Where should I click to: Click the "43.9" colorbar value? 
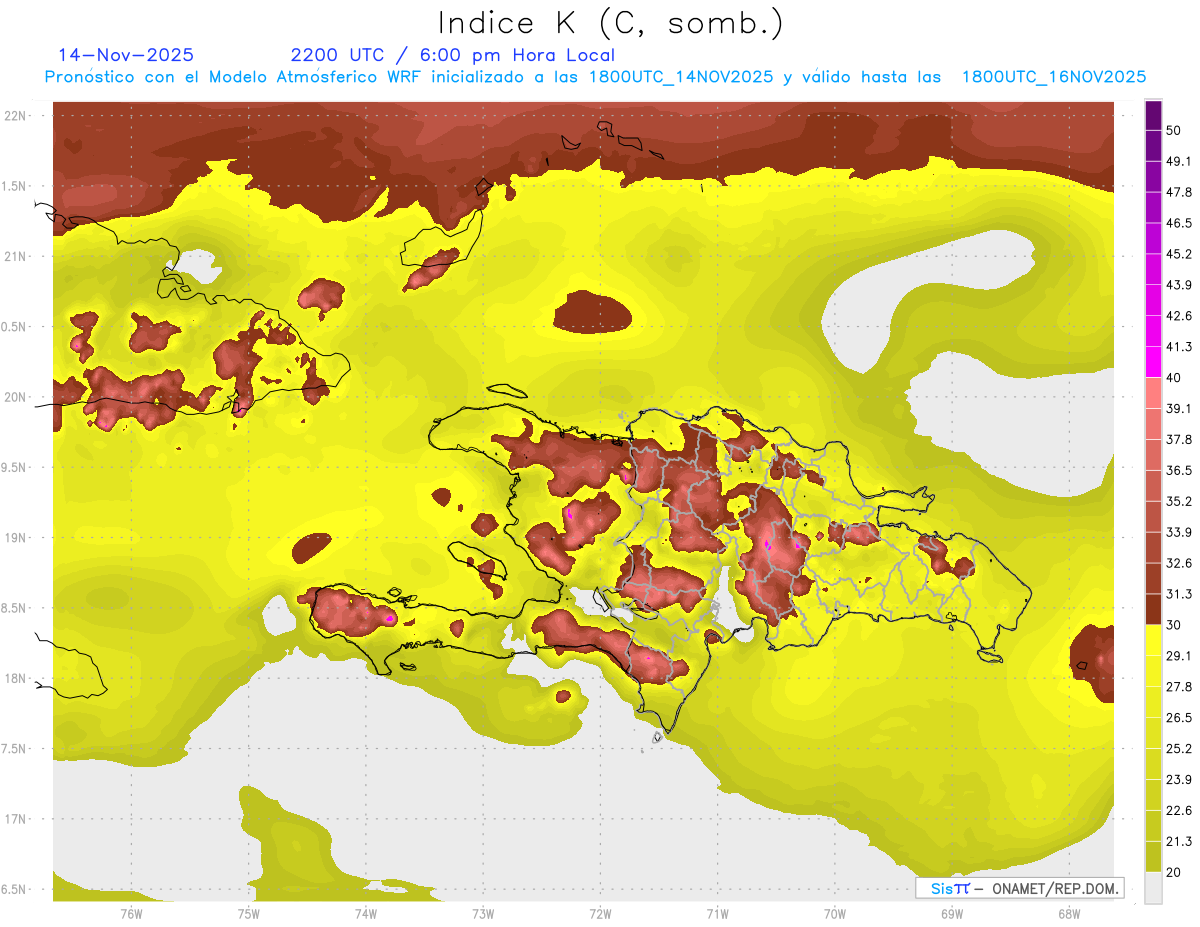tap(1179, 285)
